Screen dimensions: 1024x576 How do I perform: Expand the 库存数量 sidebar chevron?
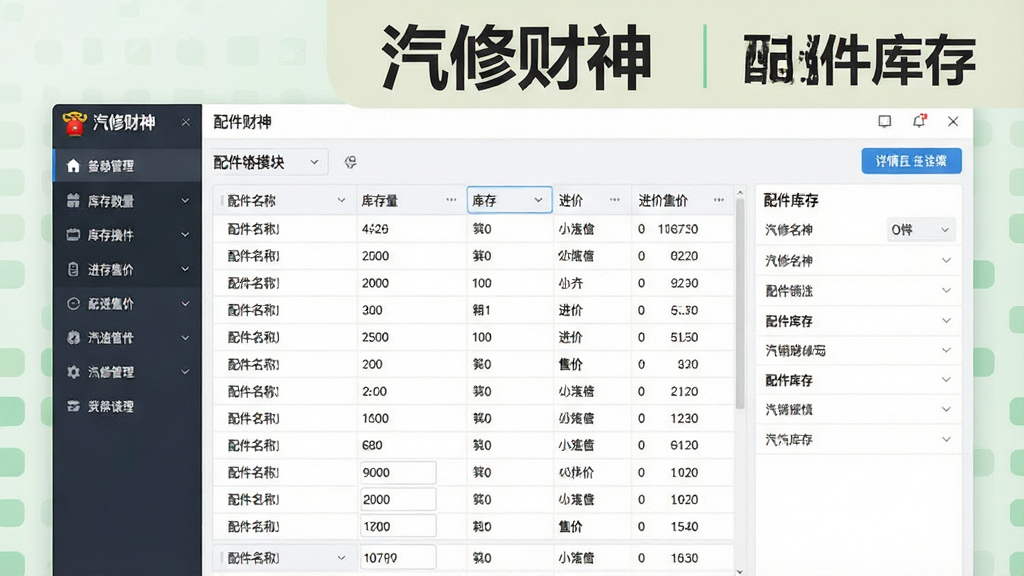click(185, 200)
